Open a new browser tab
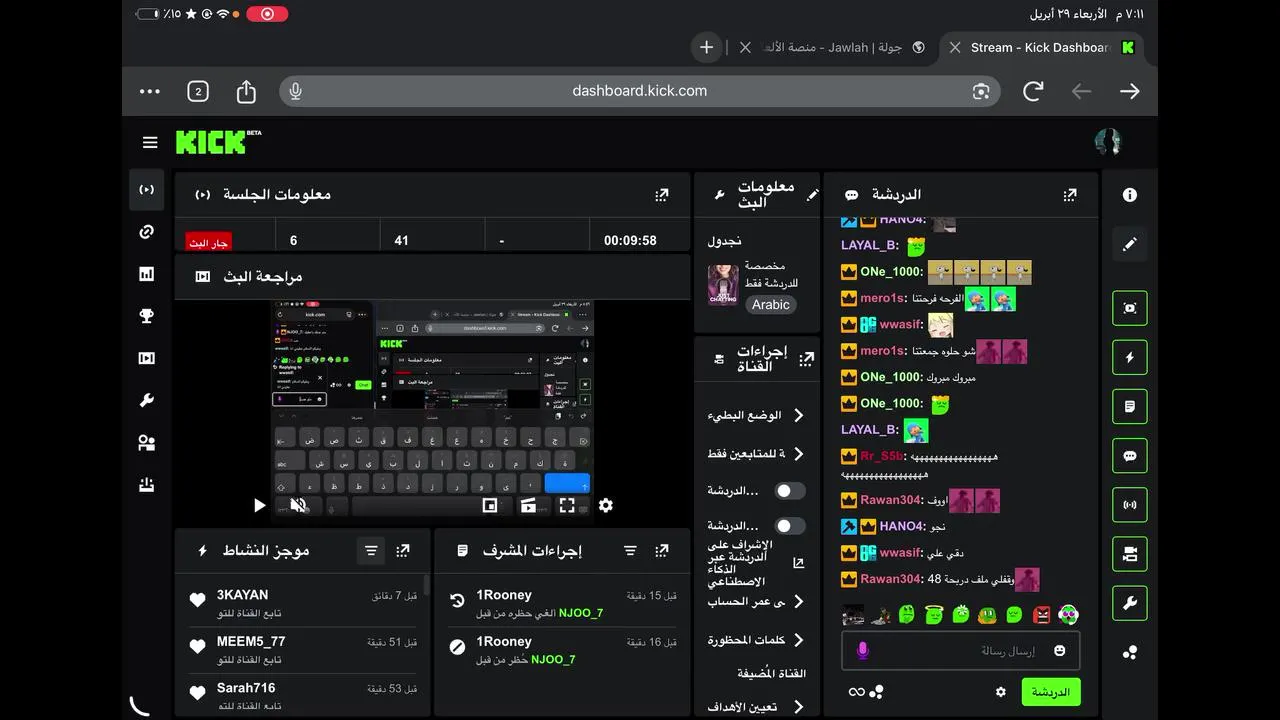 tap(706, 47)
